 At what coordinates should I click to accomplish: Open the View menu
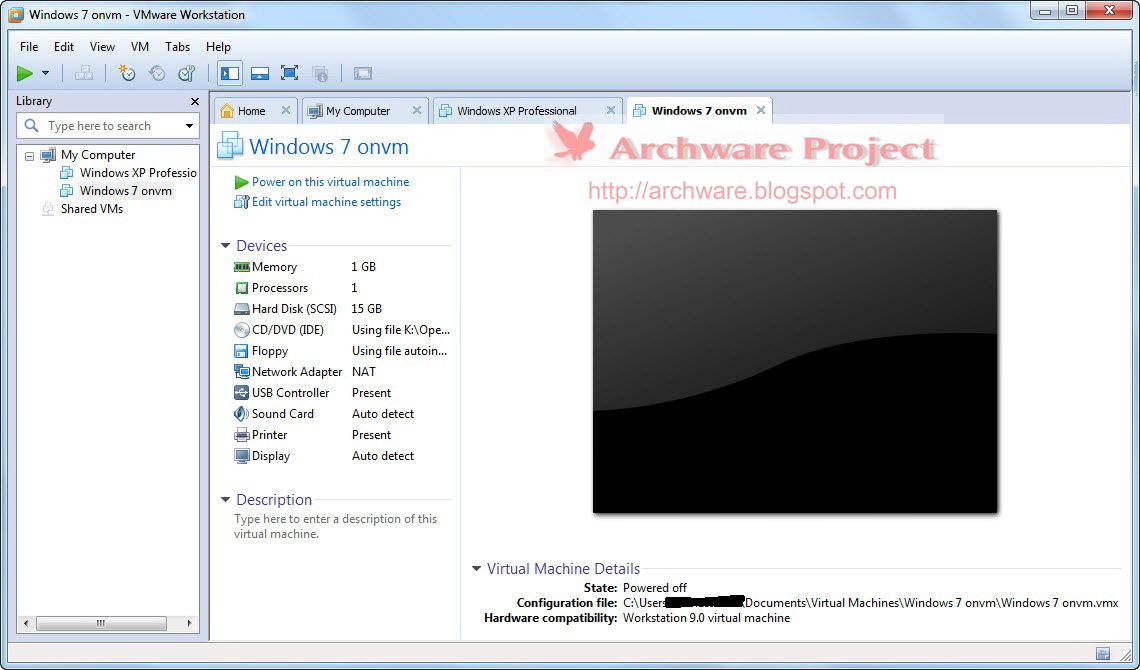pos(103,47)
